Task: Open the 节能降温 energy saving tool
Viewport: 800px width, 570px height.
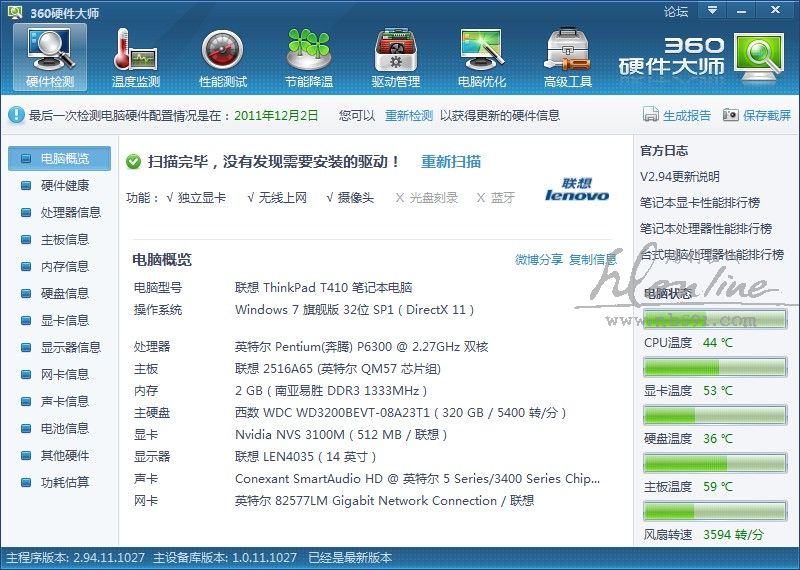Action: (309, 57)
